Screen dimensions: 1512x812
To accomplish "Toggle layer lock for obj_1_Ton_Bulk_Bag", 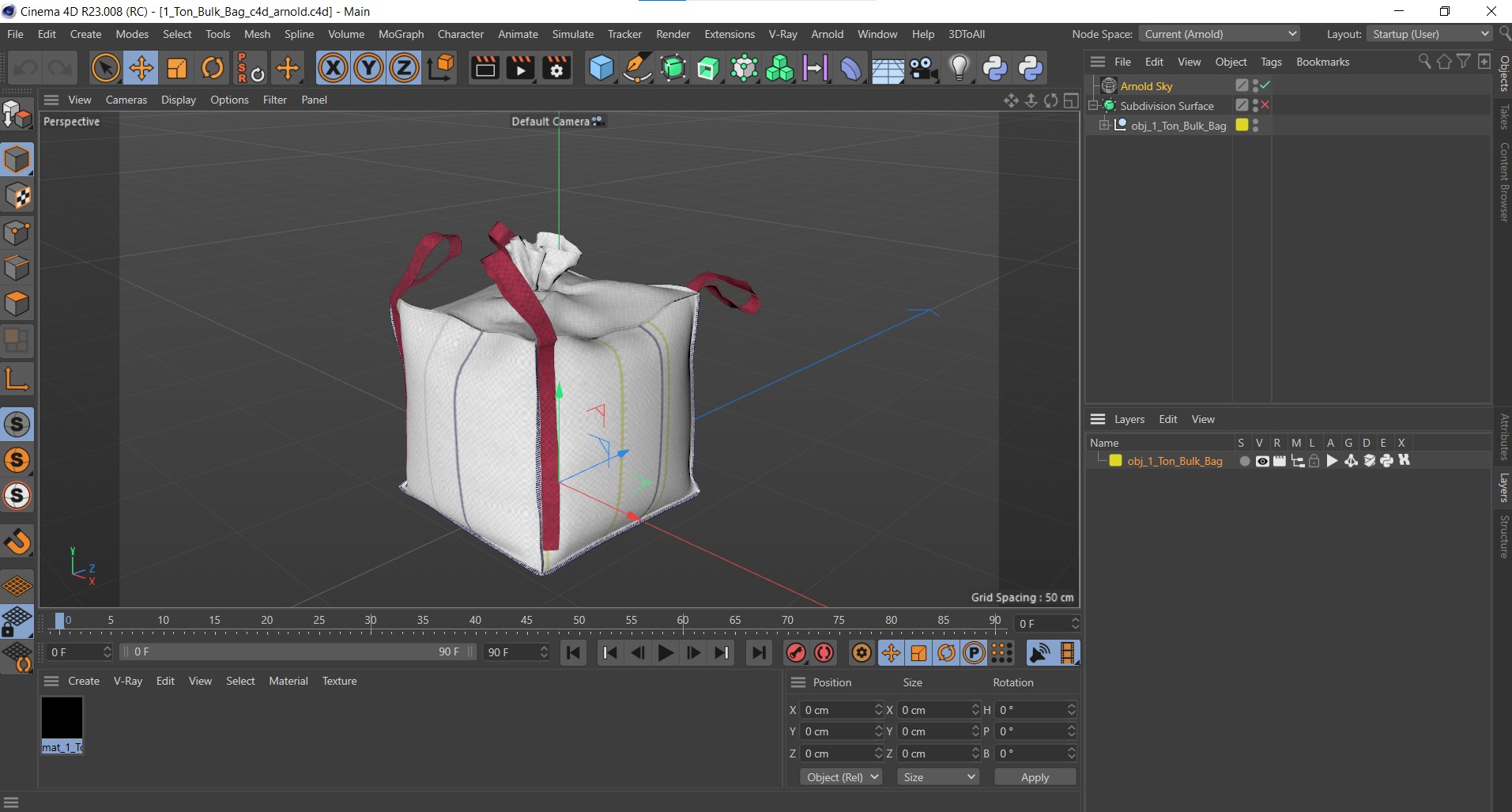I will tap(1314, 461).
